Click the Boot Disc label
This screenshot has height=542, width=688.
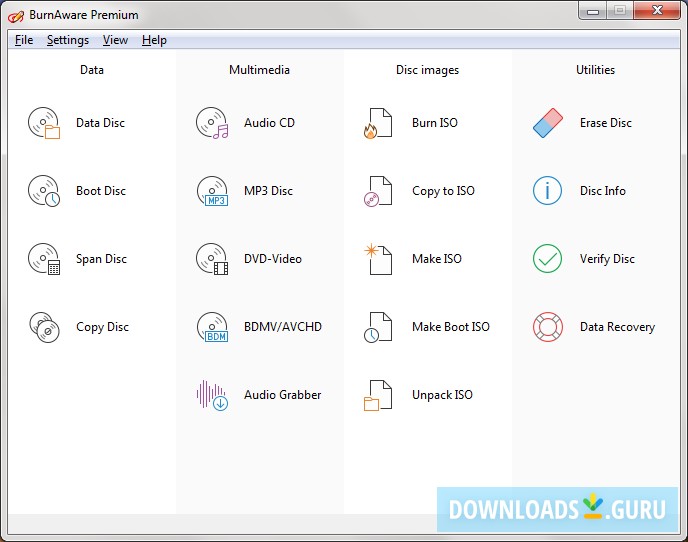[101, 191]
